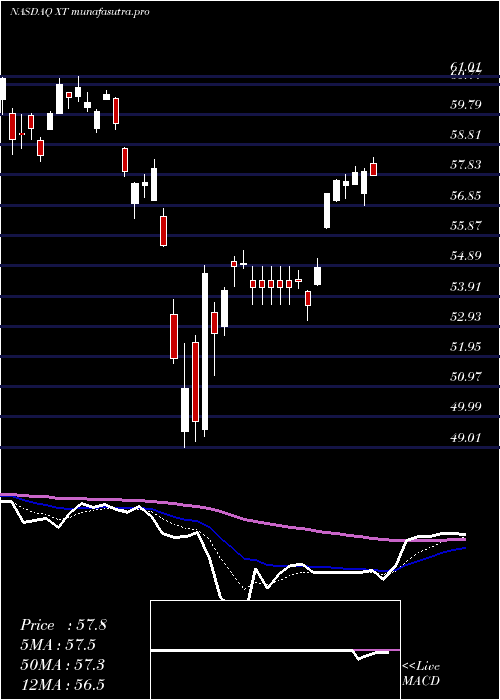Click the 54.89 price axis label
Screen dimensions: 500x700
point(466,256)
